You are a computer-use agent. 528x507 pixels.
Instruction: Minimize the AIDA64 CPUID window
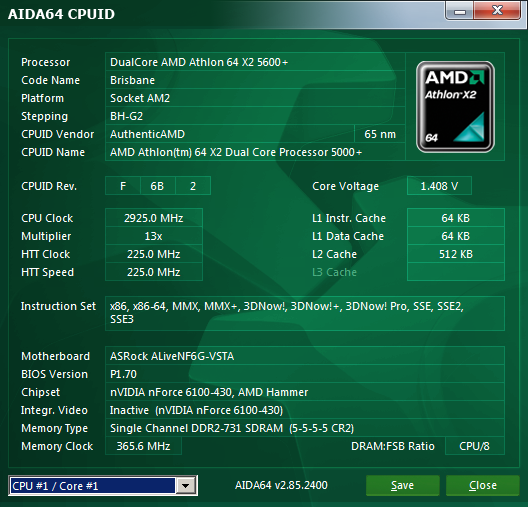point(460,11)
